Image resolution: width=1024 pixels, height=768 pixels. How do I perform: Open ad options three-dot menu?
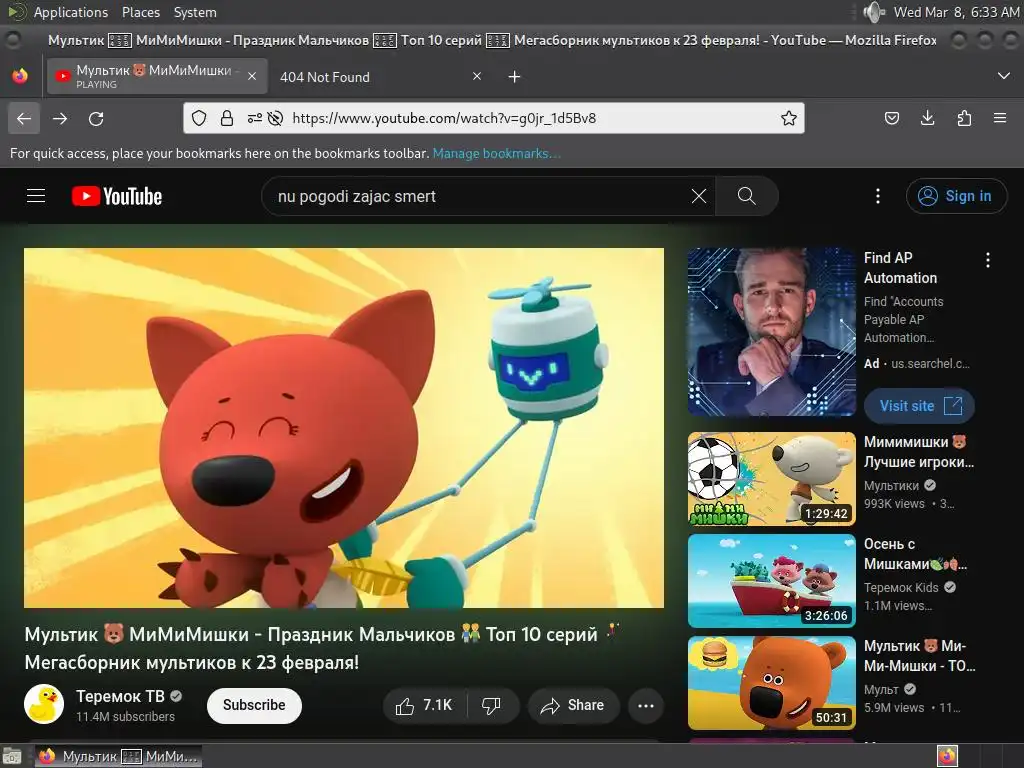[x=987, y=260]
